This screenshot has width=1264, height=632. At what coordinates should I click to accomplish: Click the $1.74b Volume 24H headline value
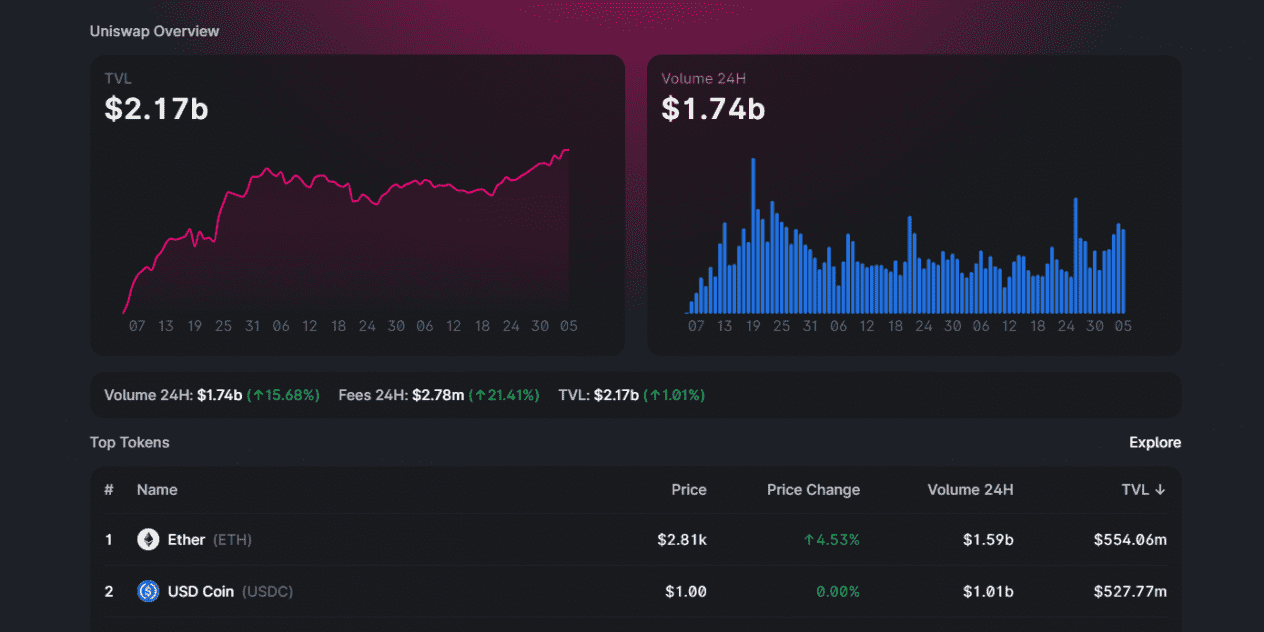tap(714, 108)
